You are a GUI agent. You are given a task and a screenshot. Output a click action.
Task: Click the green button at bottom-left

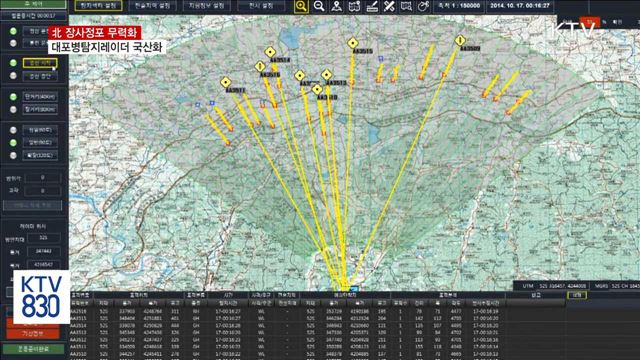coord(33,349)
